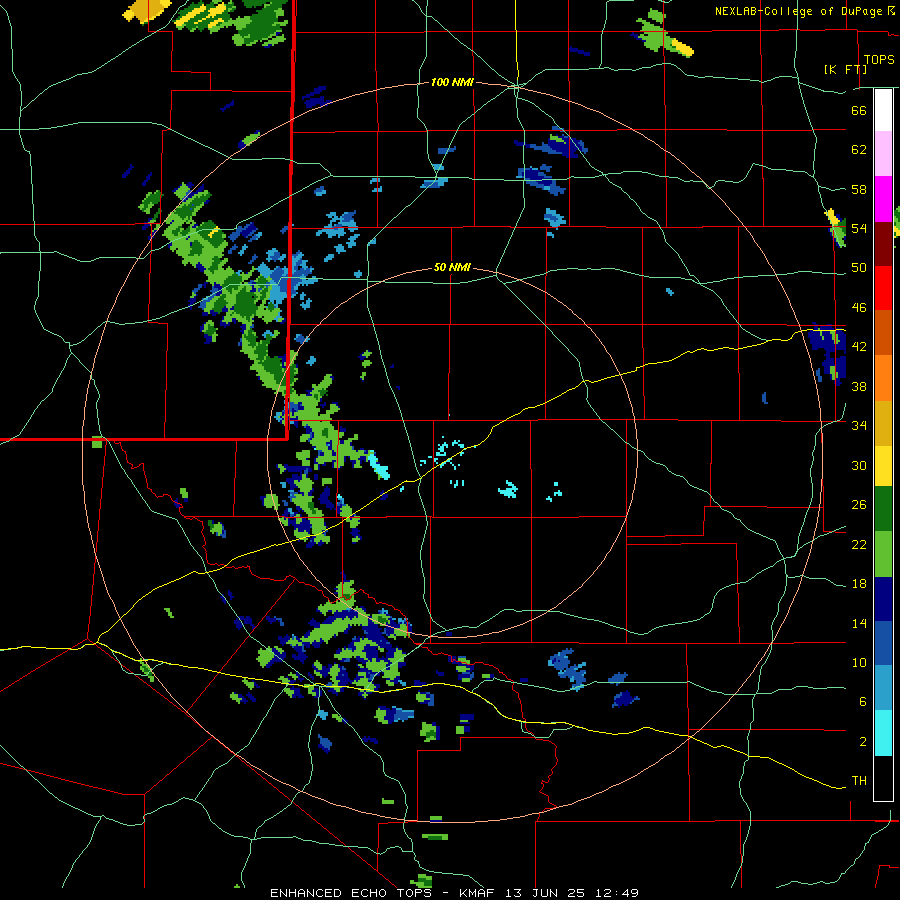This screenshot has height=900, width=900.
Task: Click the [K FT] legend units label
Action: [x=845, y=69]
